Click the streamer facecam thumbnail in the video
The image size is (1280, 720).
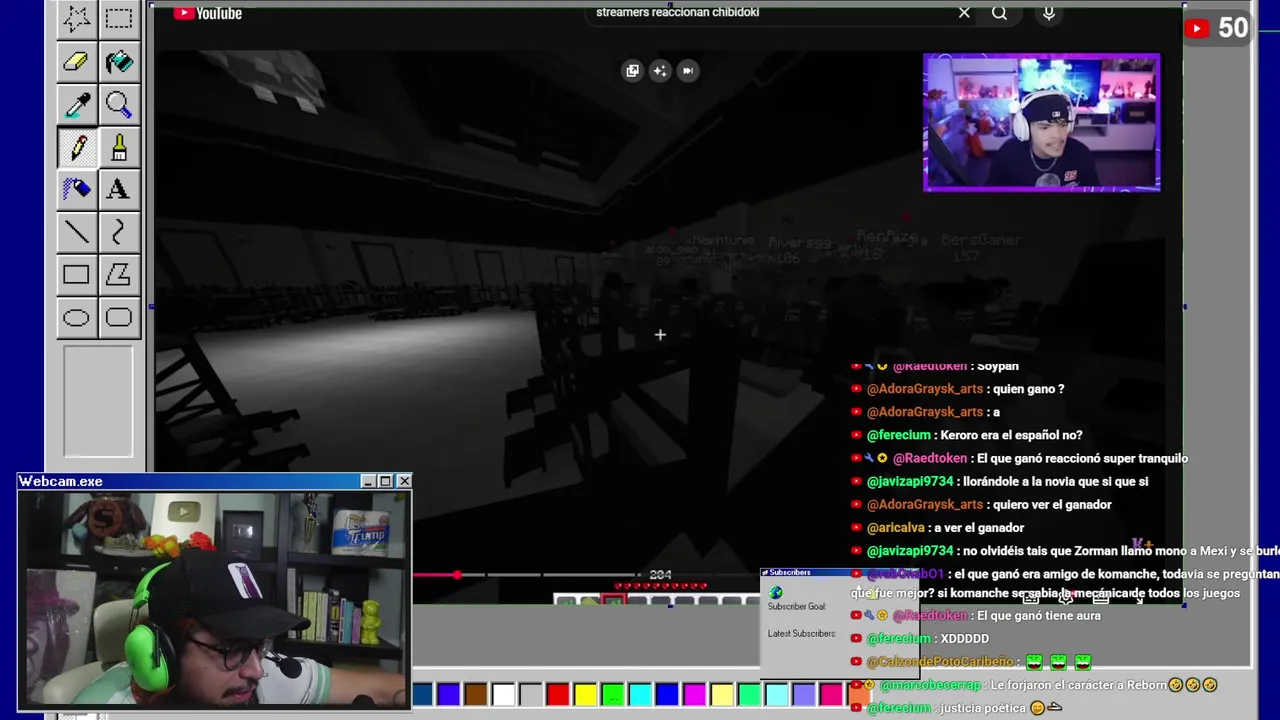[x=1041, y=122]
